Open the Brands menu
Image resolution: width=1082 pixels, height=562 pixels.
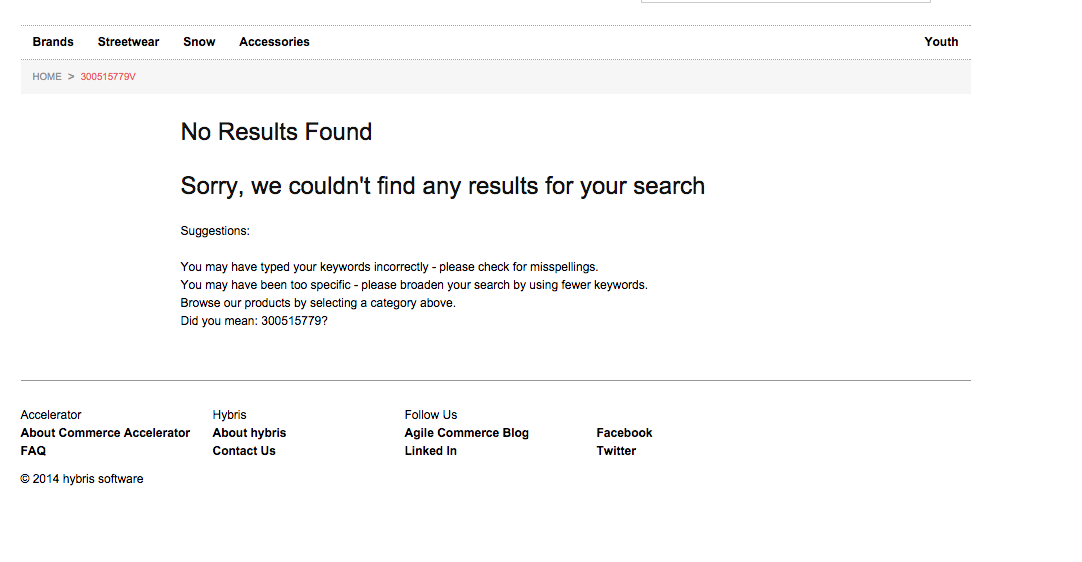(53, 42)
